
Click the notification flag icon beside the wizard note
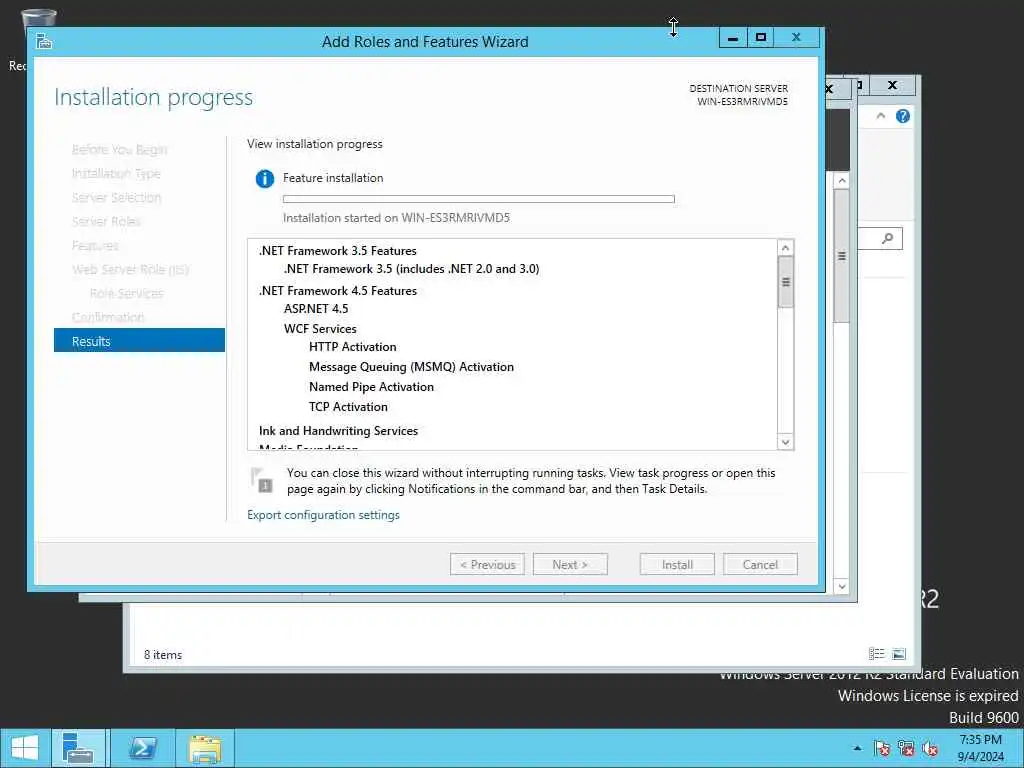(x=261, y=480)
